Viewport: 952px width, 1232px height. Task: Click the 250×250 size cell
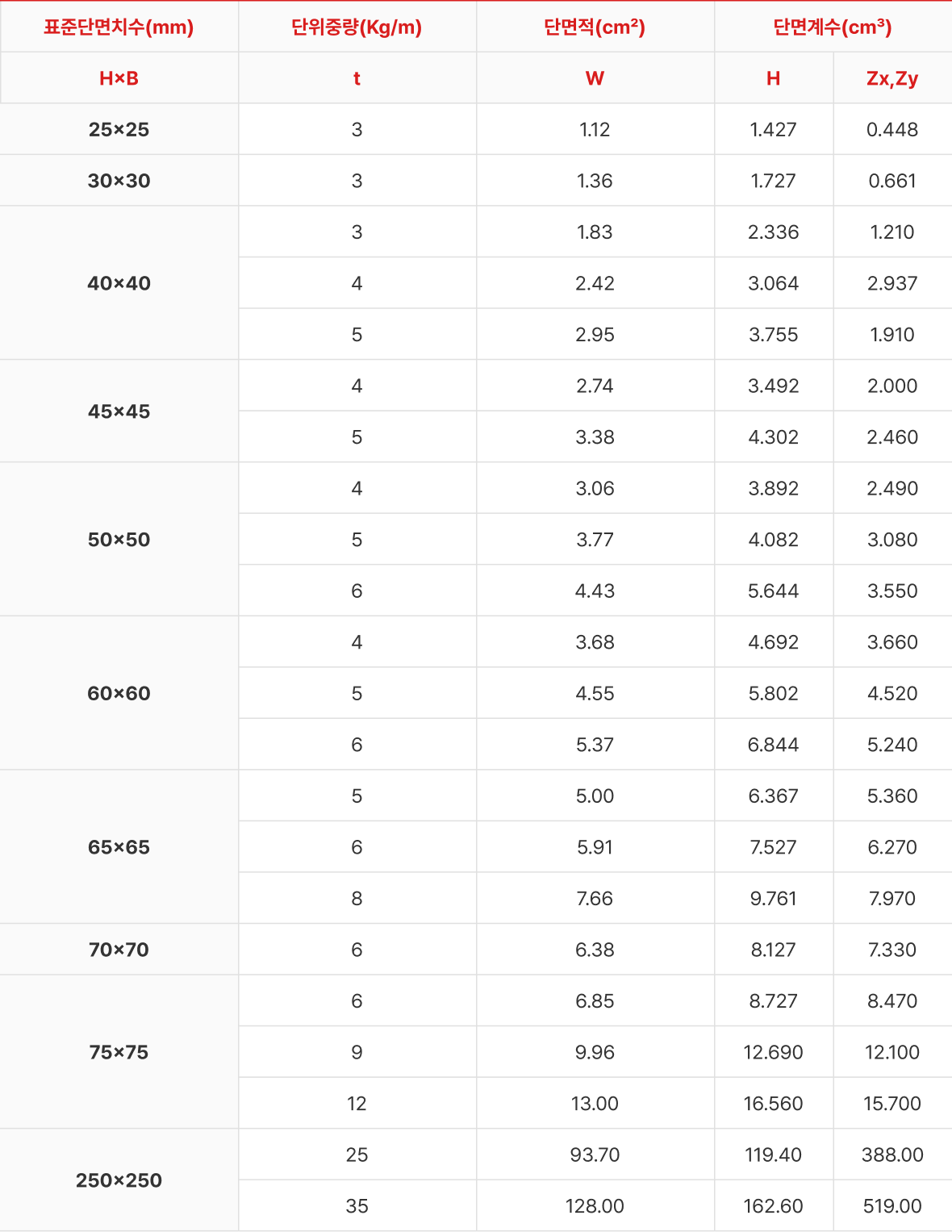tap(119, 1180)
